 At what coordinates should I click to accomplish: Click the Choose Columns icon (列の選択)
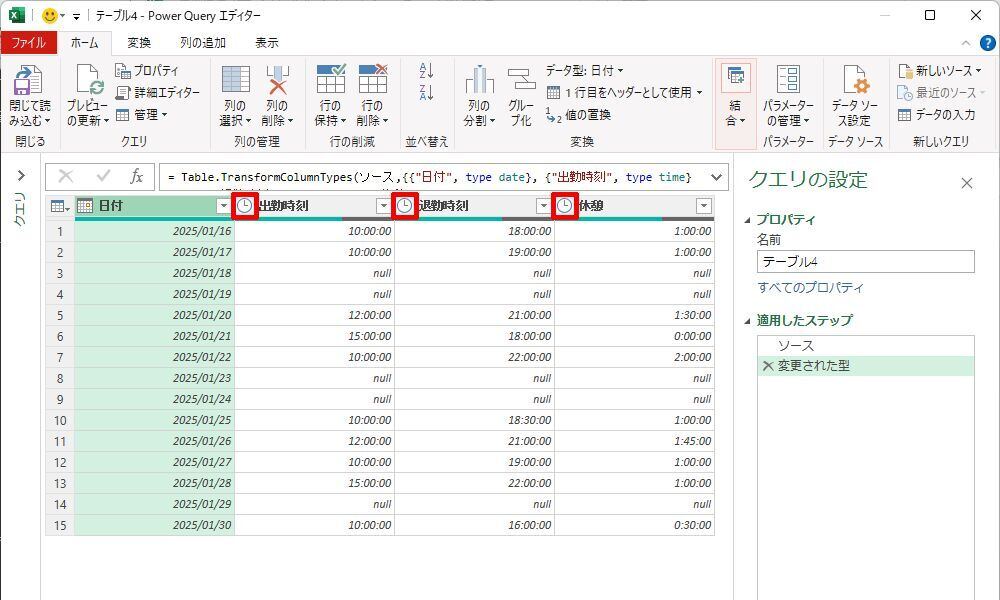coord(235,80)
